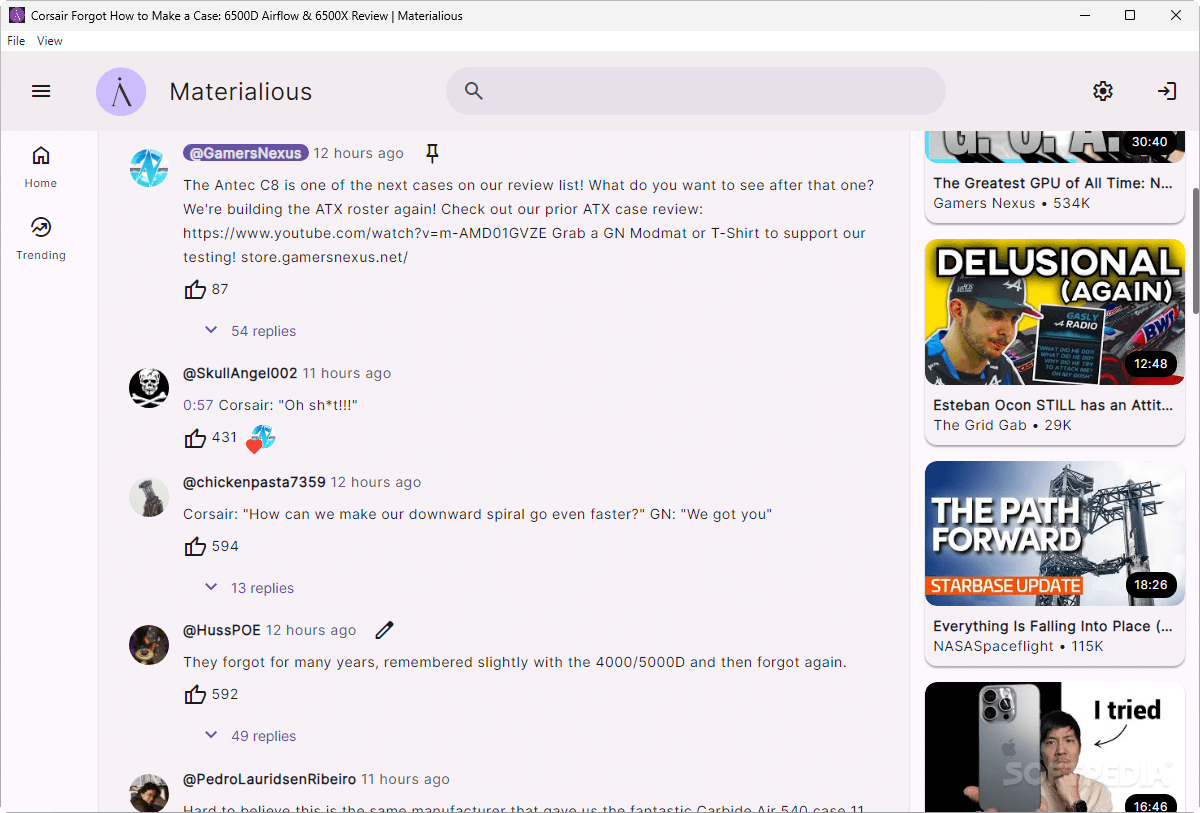Click 'Everything Is Falling Into Place' title

pos(1053,626)
